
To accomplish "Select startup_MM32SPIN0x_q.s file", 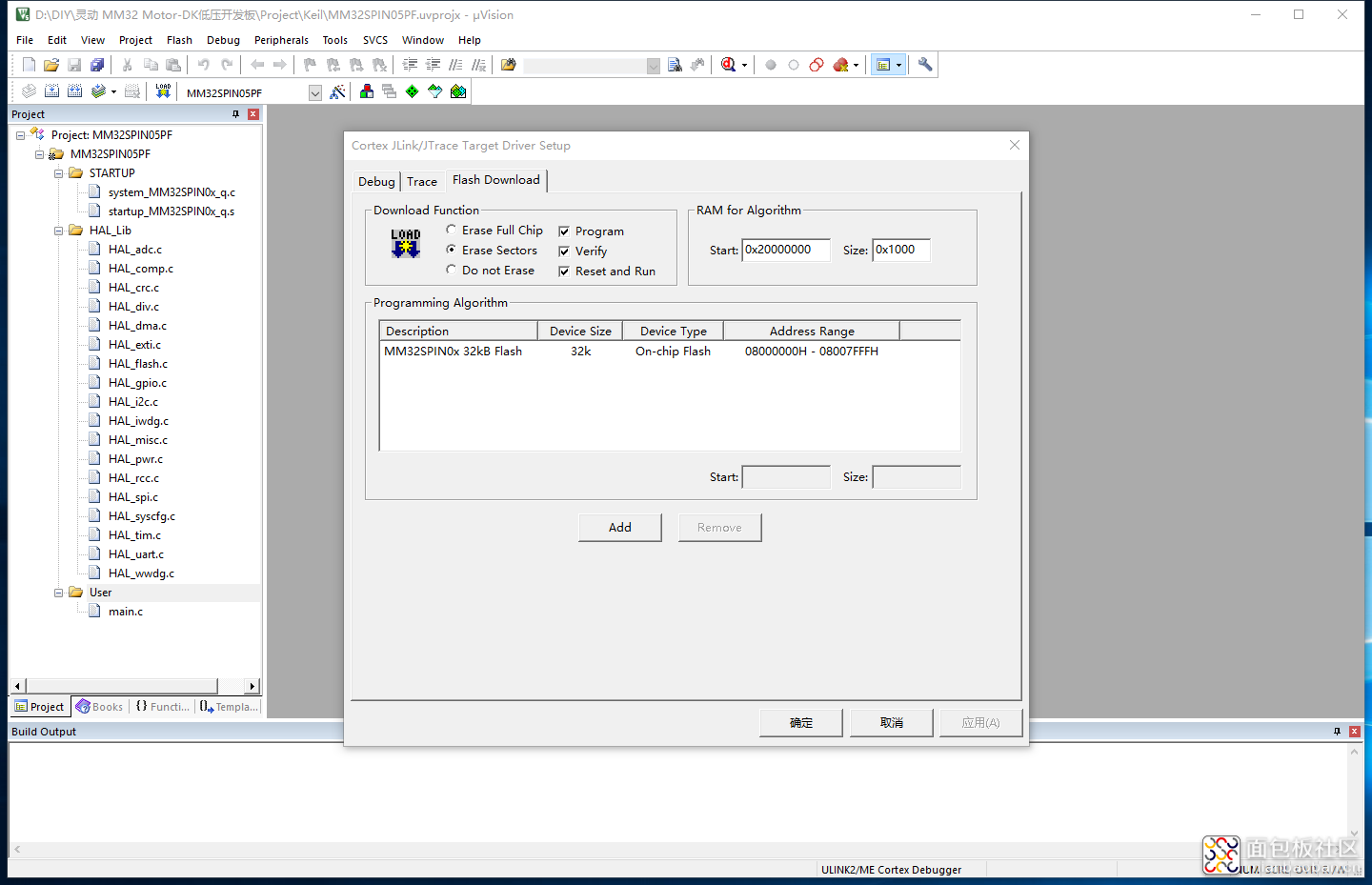I will tap(171, 211).
